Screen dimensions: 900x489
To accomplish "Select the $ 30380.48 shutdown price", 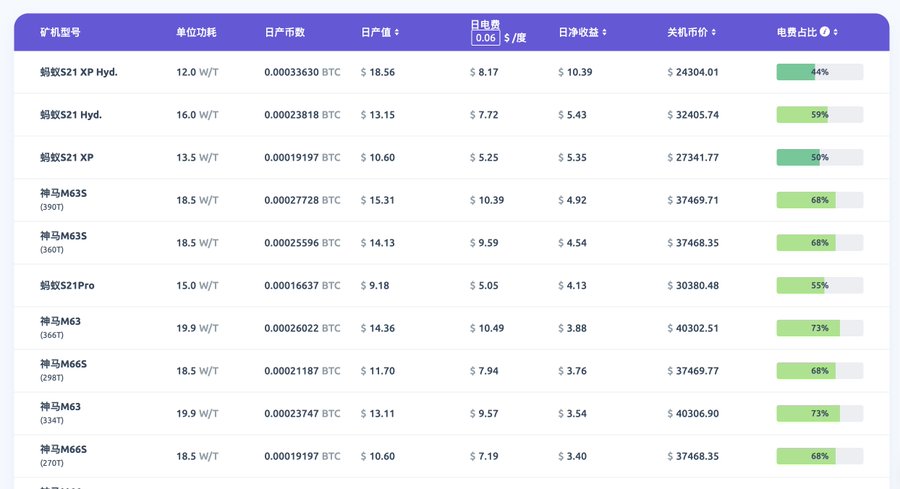I will 693,285.
